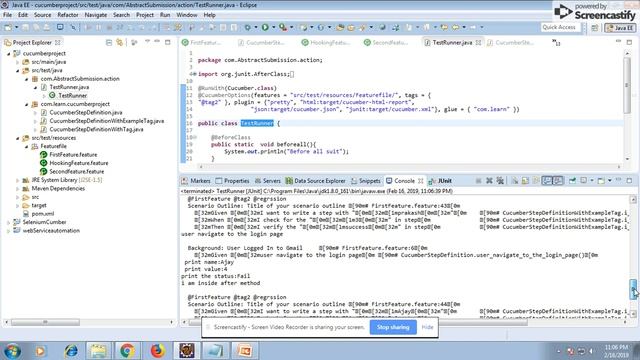This screenshot has height=360, width=640.
Task: Toggle Link with Editor in Project Explorer
Action: point(120,42)
